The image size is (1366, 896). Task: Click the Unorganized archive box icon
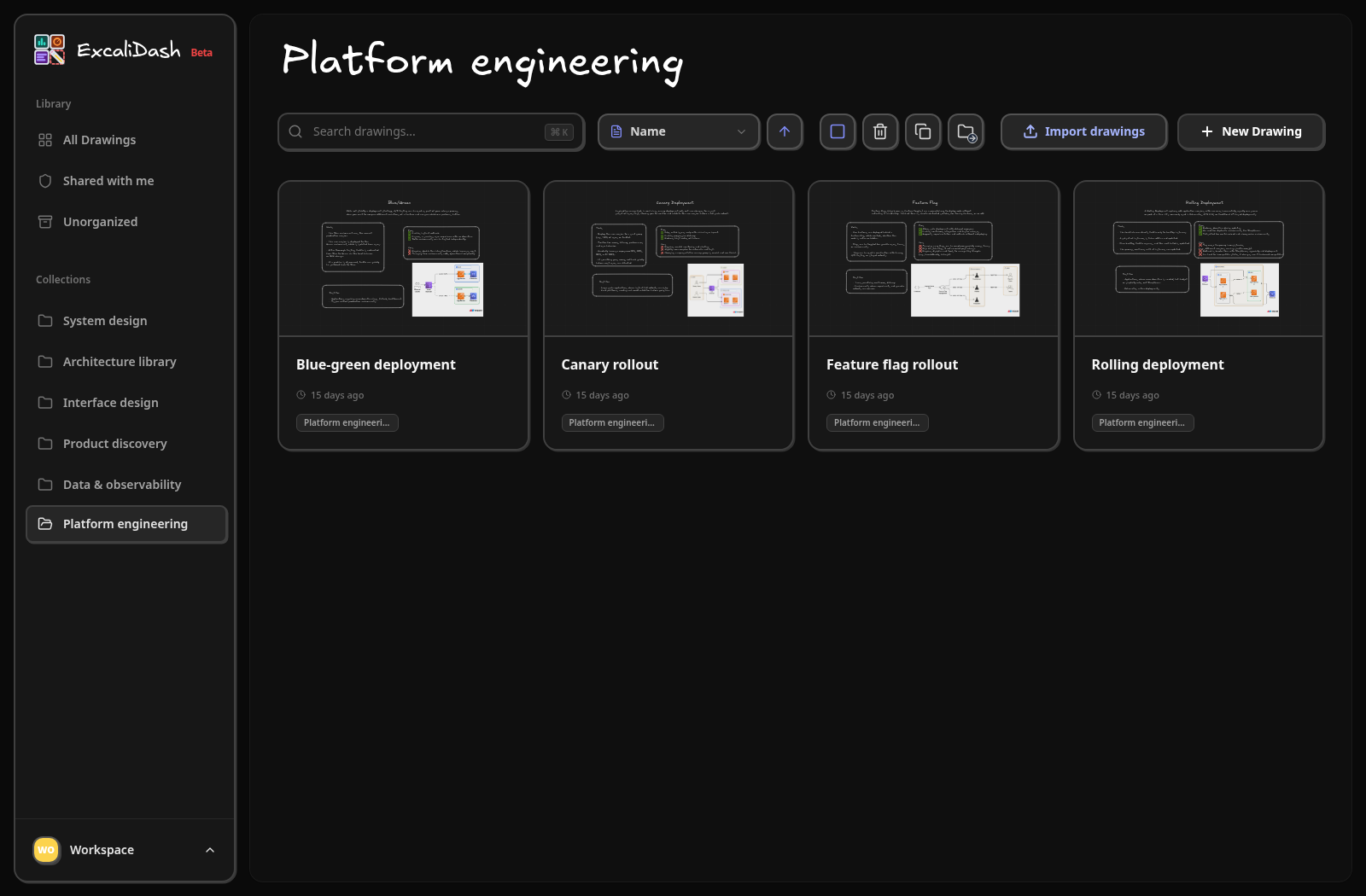[45, 222]
